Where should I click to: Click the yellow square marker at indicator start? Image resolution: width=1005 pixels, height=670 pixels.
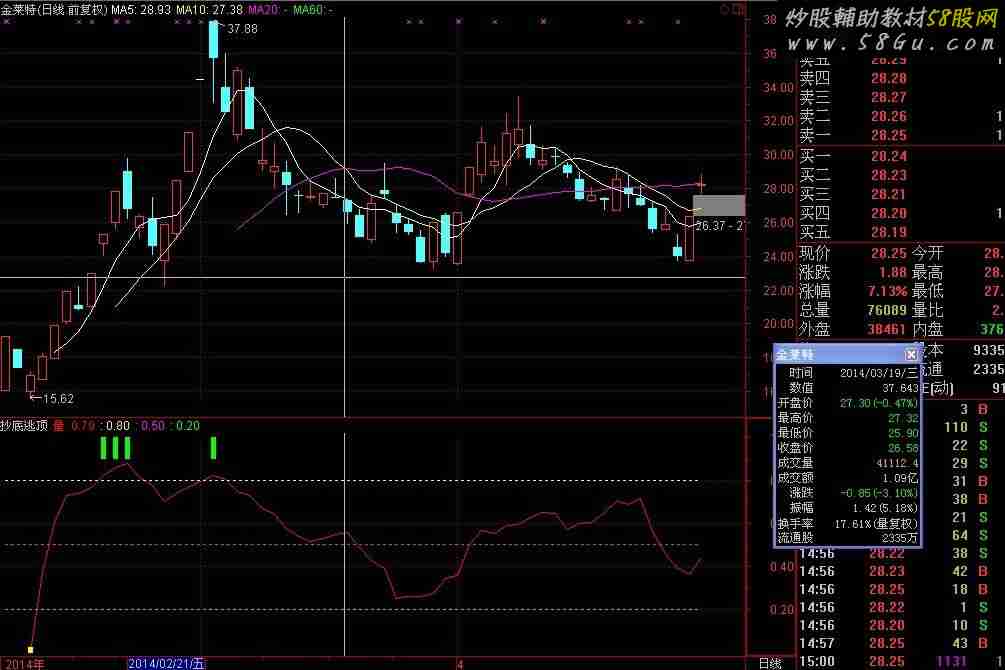[x=31, y=649]
